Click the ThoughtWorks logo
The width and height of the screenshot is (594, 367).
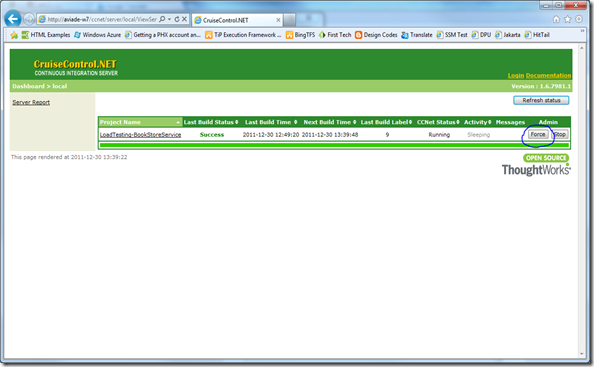pos(536,170)
